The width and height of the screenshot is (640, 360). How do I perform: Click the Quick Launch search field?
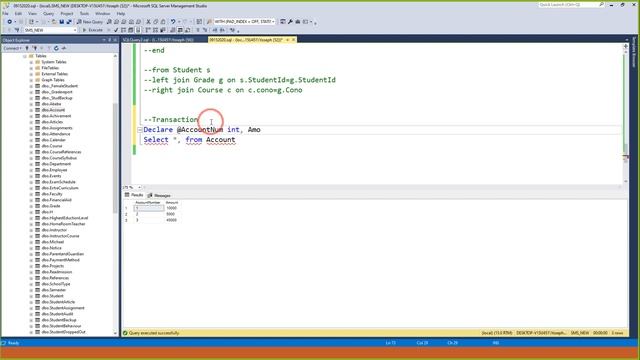click(x=571, y=5)
